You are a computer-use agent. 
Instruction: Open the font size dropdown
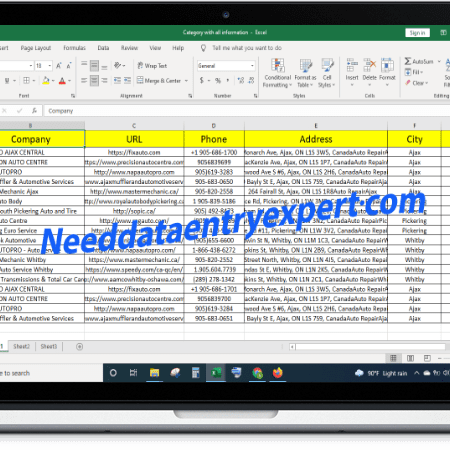pos(50,66)
